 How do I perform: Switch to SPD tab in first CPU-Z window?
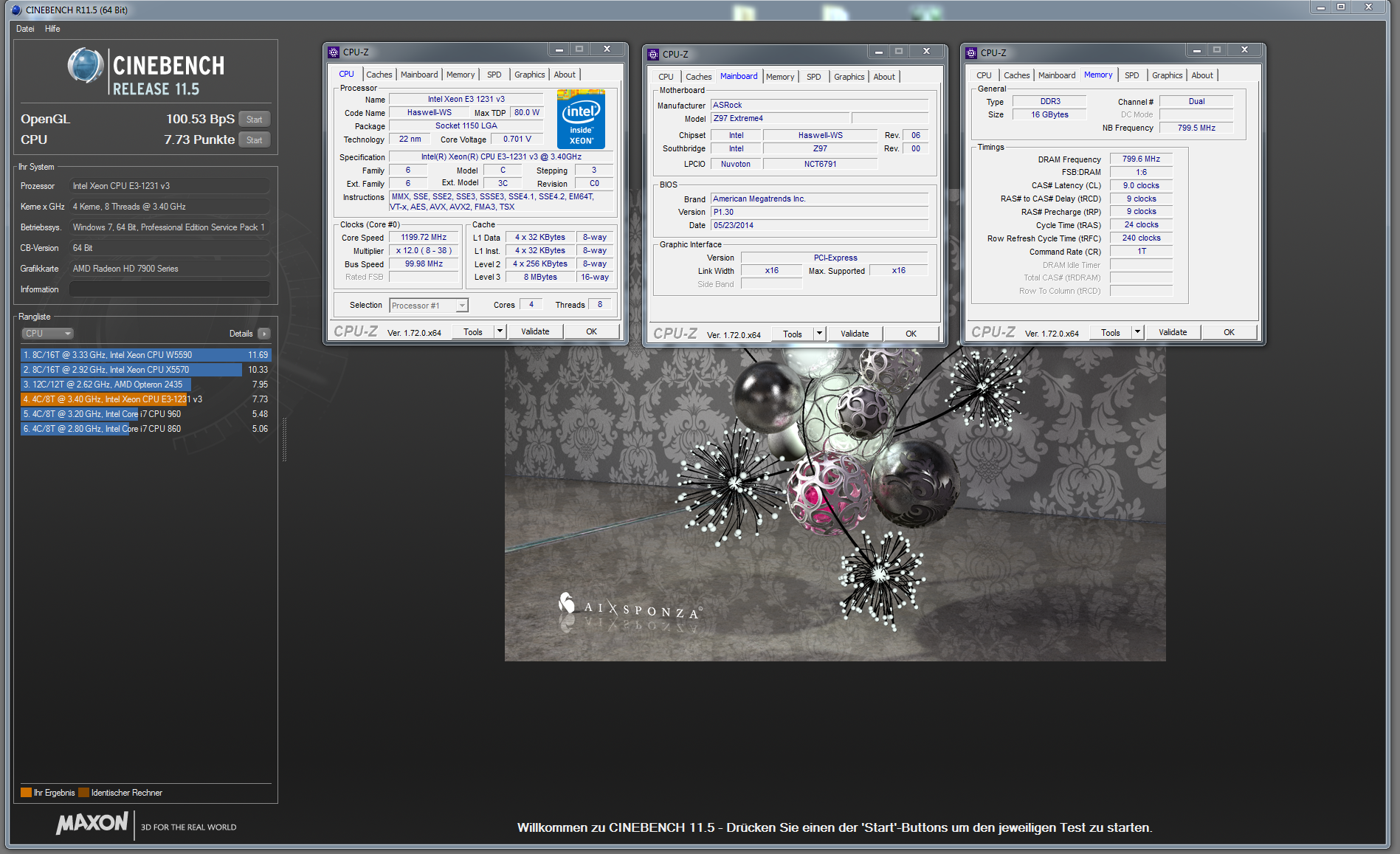494,75
